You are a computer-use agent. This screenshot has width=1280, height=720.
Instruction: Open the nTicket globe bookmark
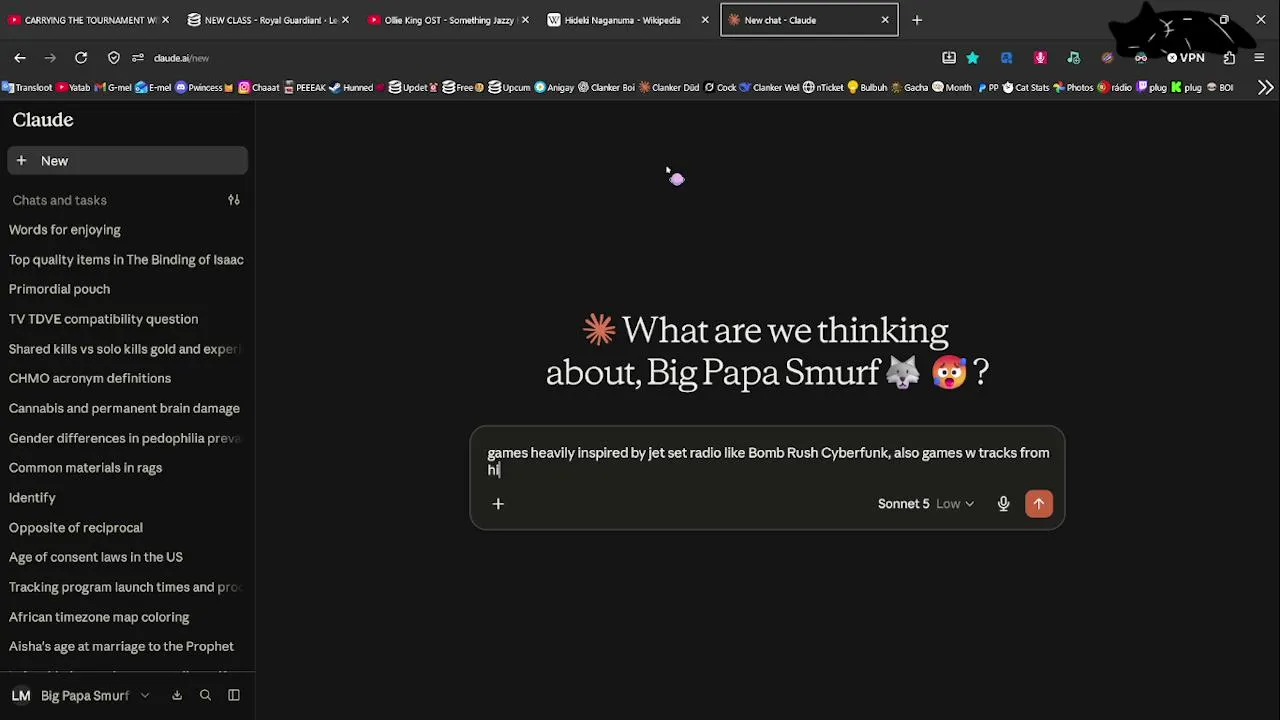(823, 87)
